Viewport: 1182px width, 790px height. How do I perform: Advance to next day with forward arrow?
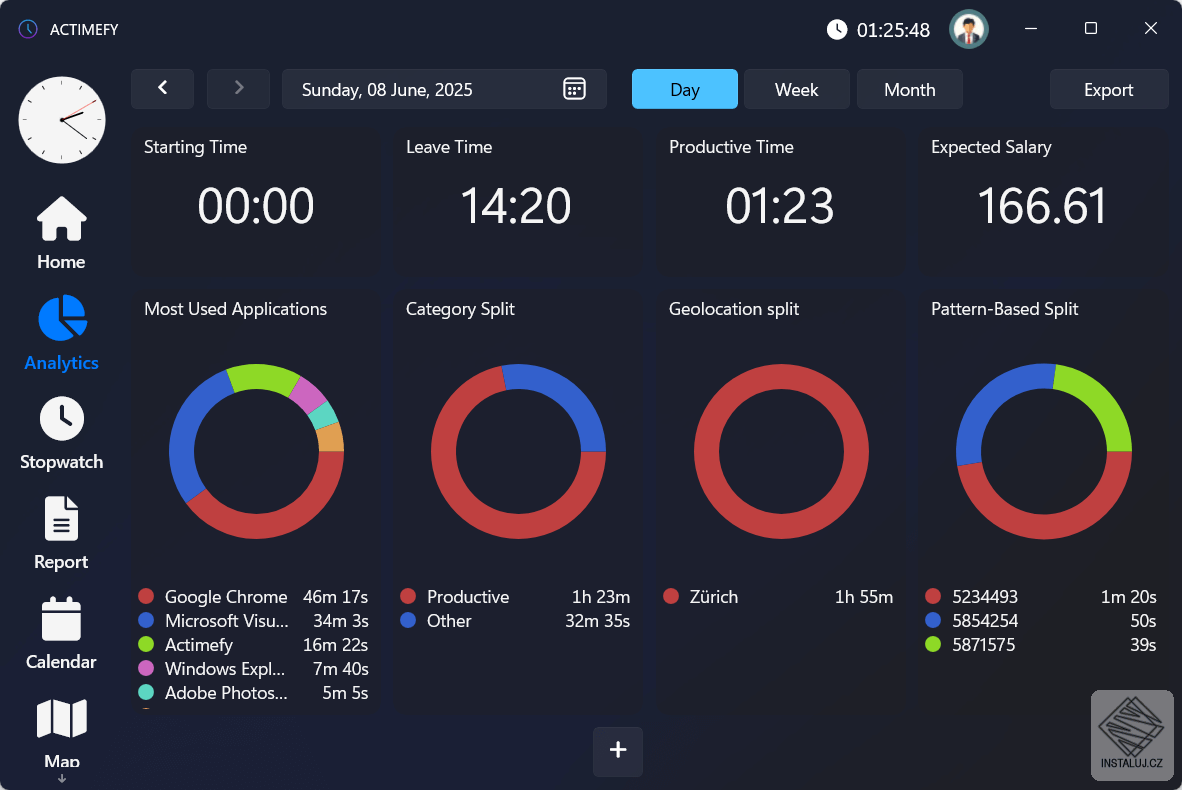coord(238,89)
